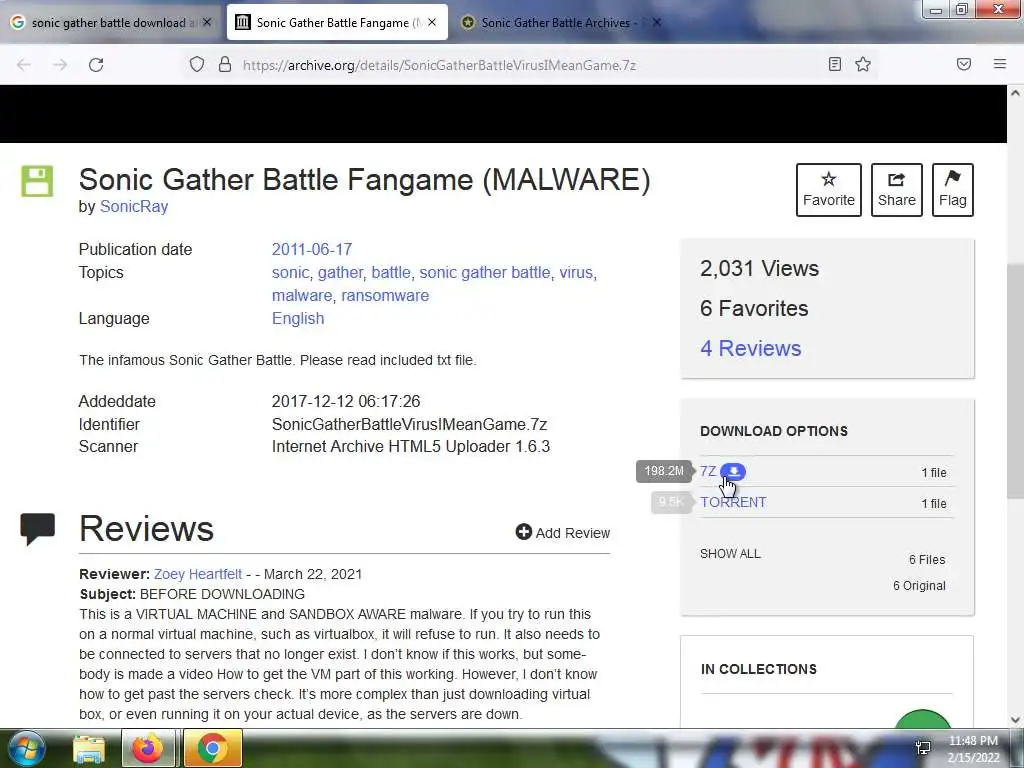Viewport: 1024px width, 768px height.
Task: Open the 'sonic gather battle' topic link
Action: point(485,272)
